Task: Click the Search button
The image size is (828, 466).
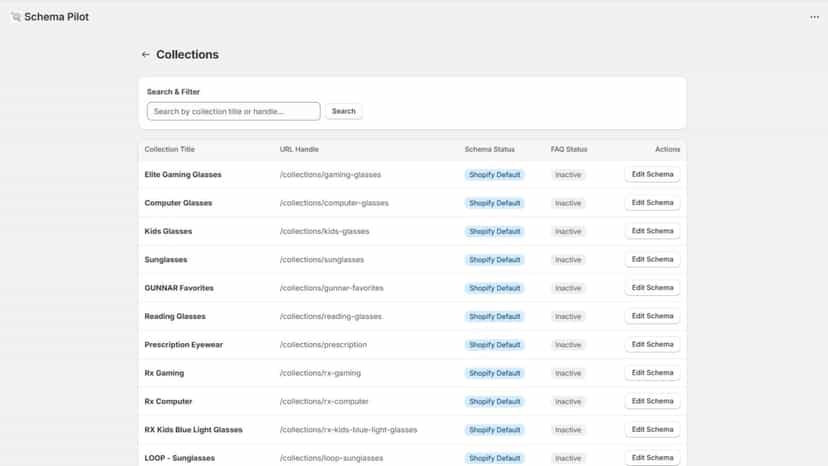Action: tap(344, 111)
